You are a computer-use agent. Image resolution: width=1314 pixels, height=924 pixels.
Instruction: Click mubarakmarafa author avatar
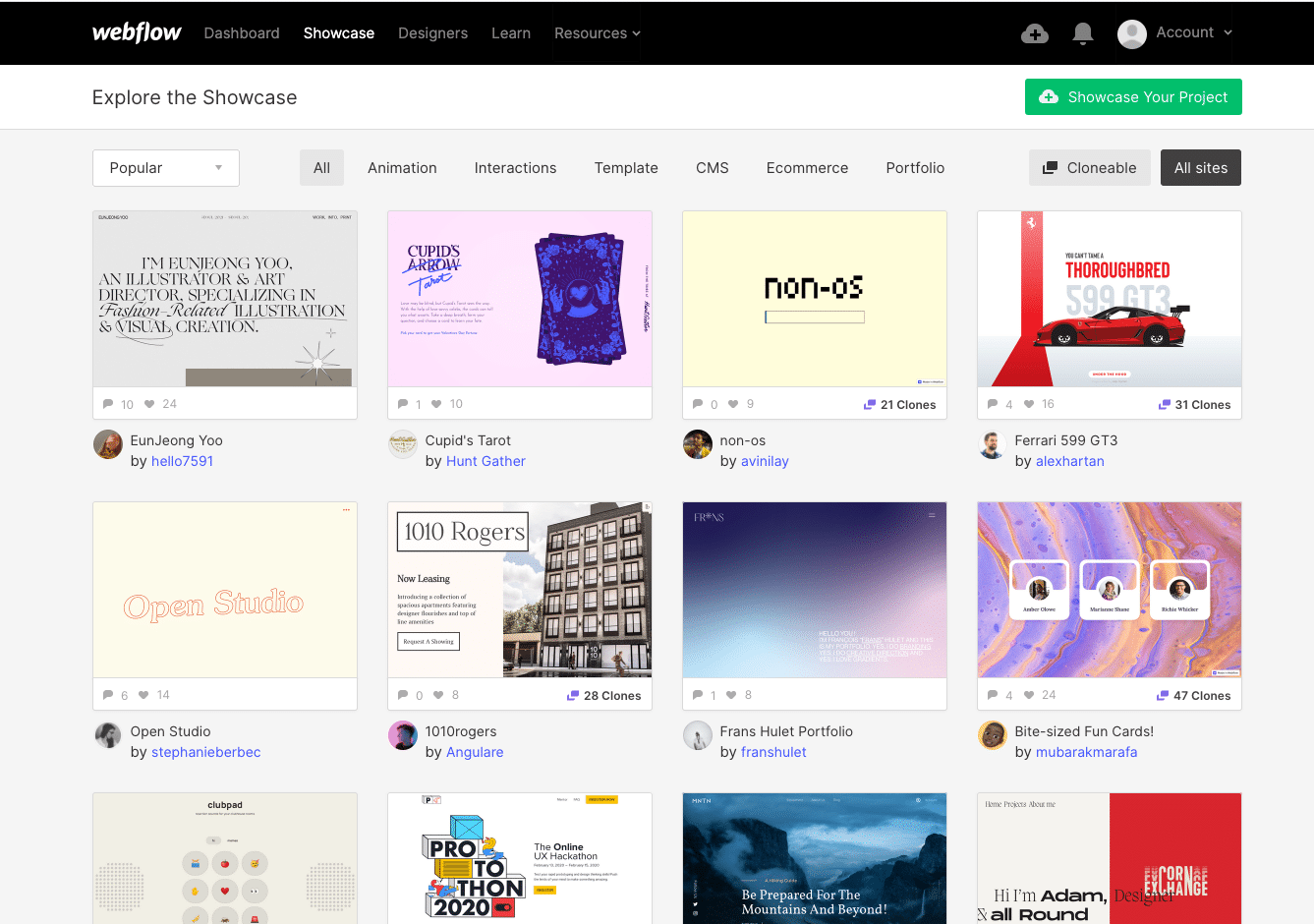pos(993,735)
